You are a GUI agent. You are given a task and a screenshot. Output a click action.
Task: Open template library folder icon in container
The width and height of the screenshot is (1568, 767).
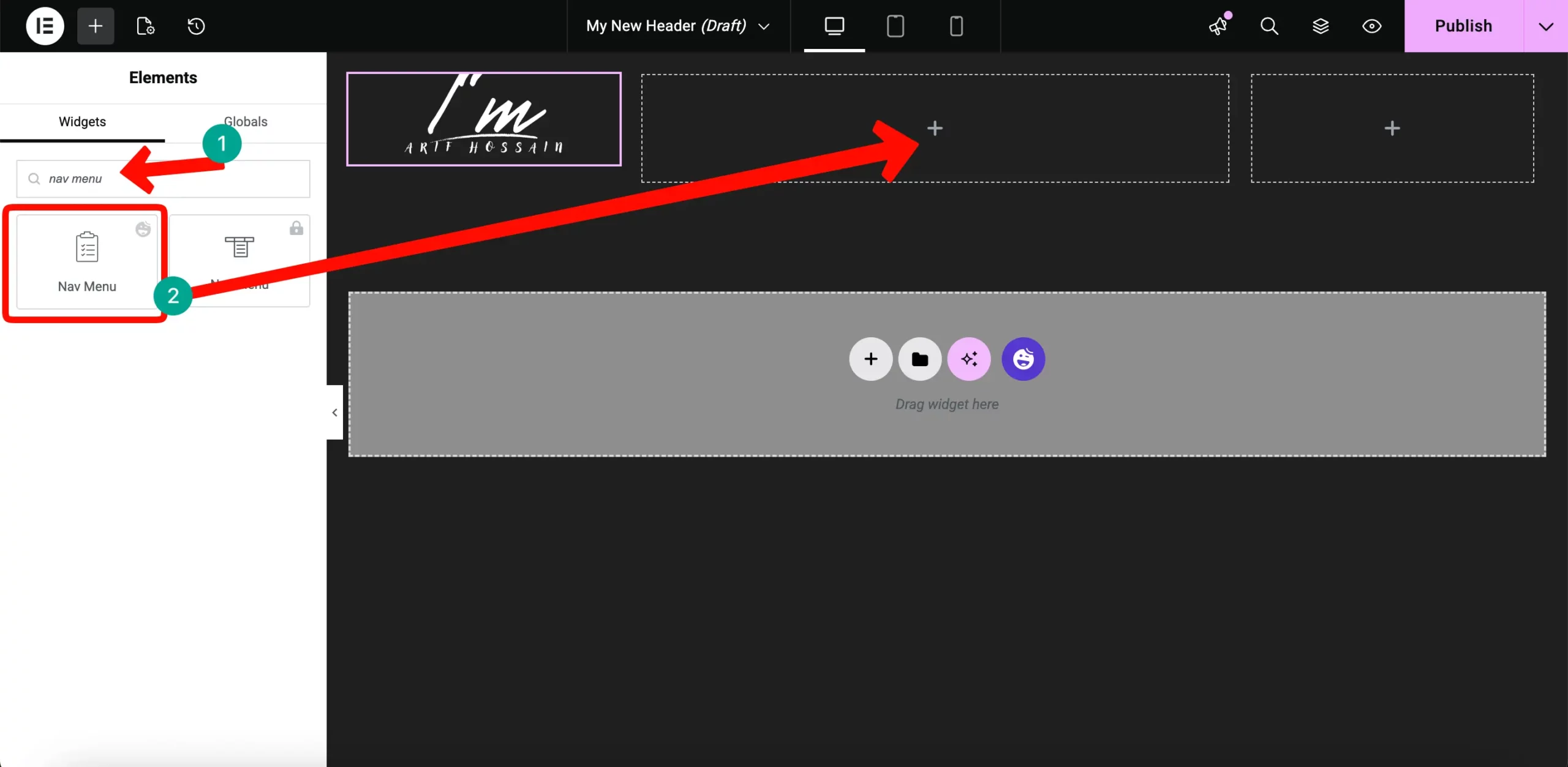click(919, 359)
